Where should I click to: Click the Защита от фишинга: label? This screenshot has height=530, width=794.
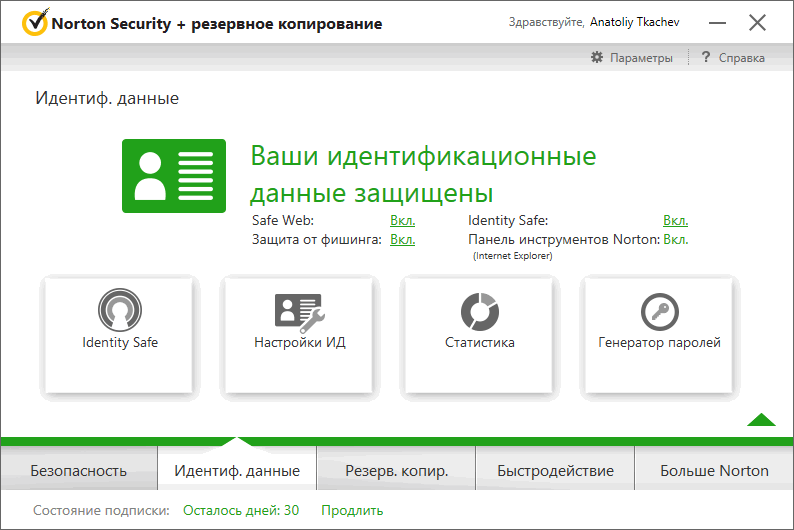[316, 239]
